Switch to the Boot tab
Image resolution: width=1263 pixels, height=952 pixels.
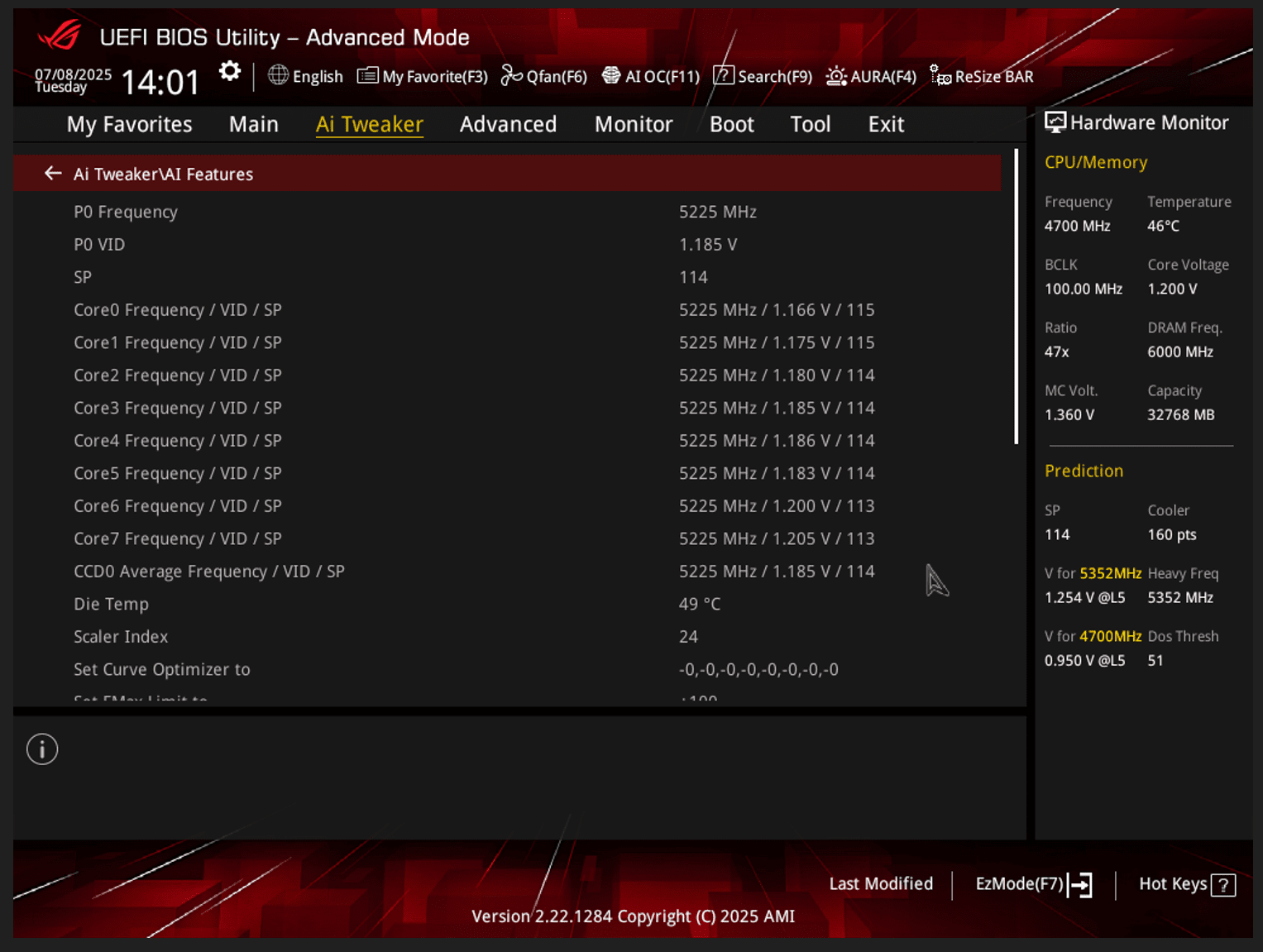click(732, 124)
